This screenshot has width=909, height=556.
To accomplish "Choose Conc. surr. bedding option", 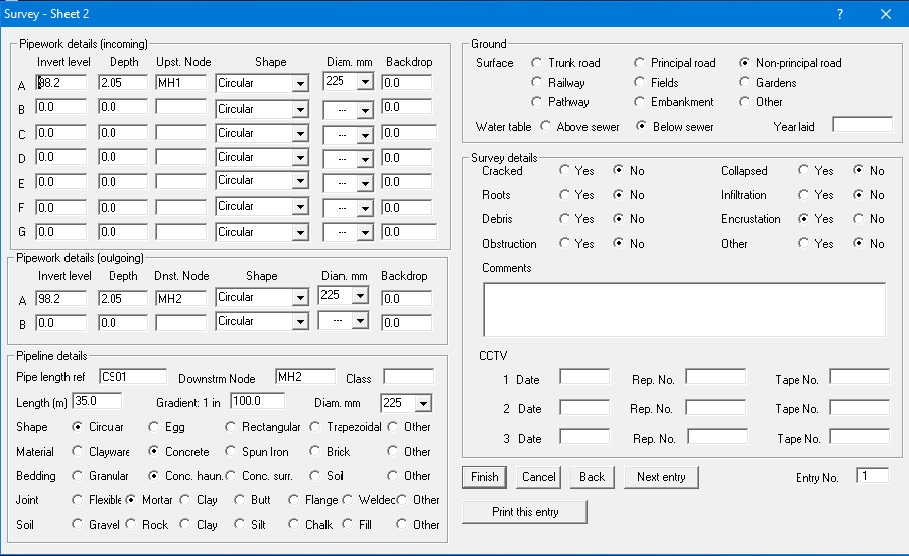I will [x=259, y=475].
